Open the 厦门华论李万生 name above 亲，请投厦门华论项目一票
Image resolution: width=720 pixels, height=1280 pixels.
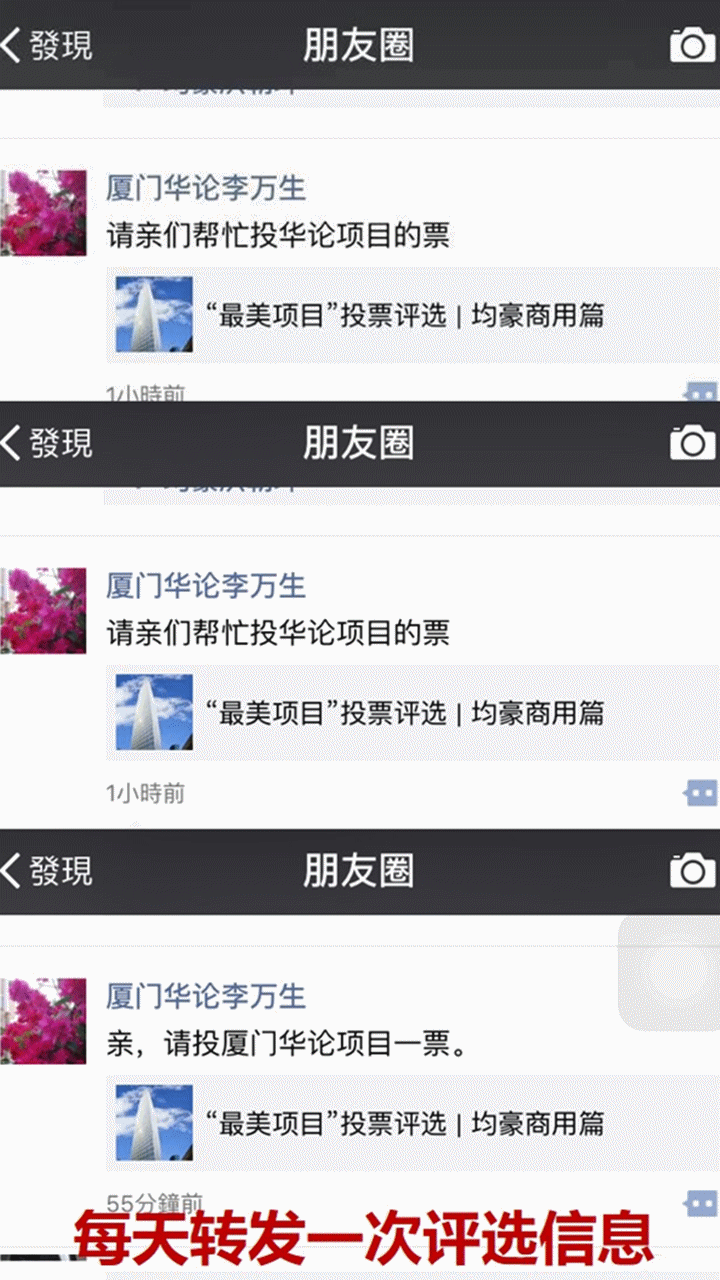(x=206, y=996)
